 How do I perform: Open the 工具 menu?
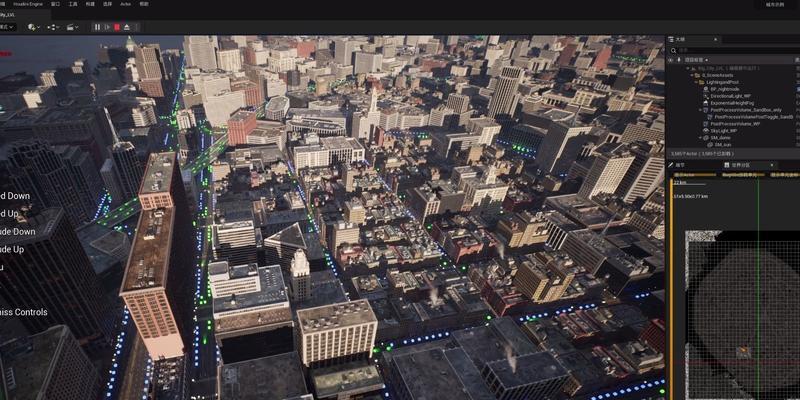[73, 4]
